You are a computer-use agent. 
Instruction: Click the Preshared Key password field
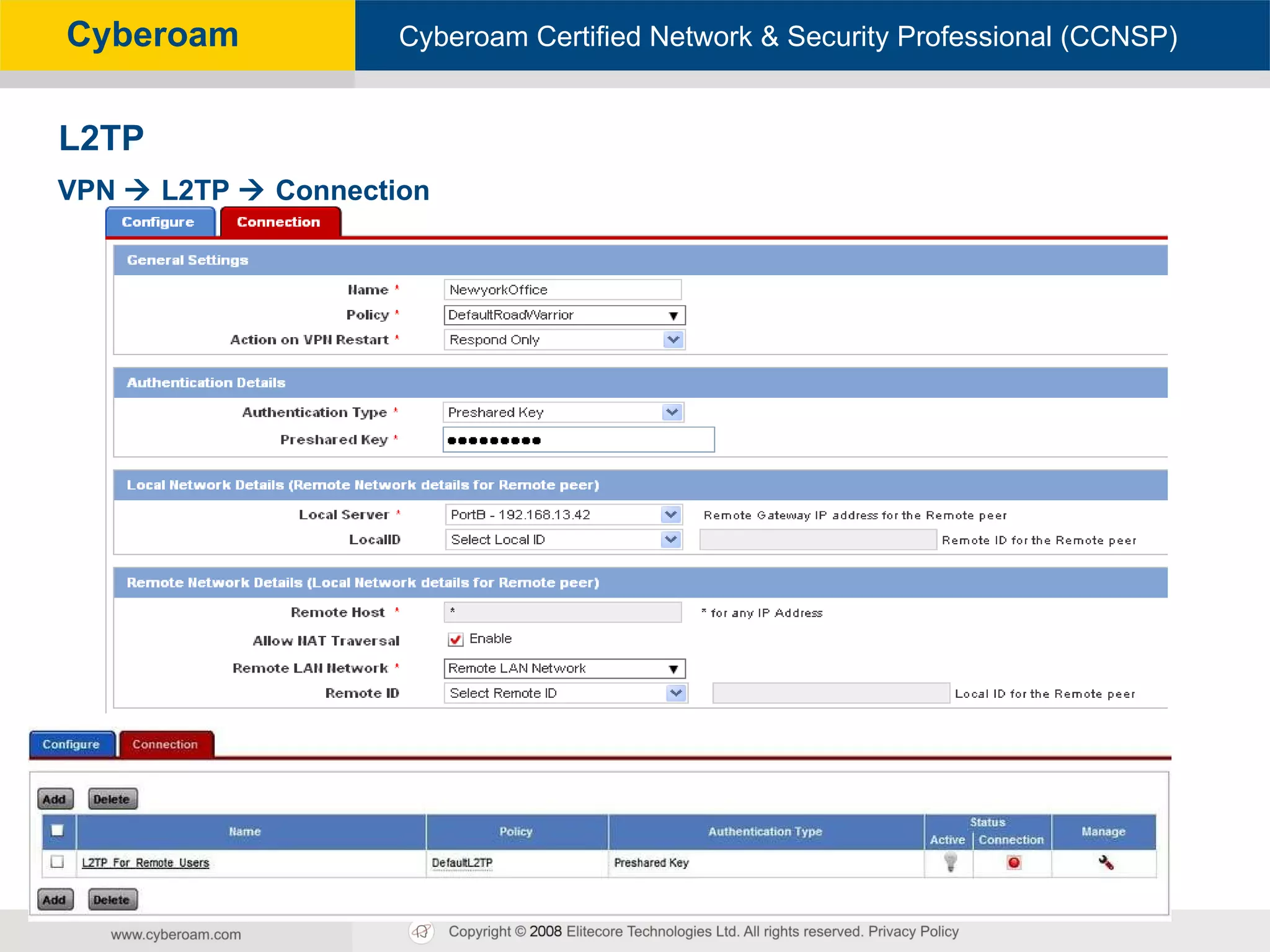click(x=579, y=439)
